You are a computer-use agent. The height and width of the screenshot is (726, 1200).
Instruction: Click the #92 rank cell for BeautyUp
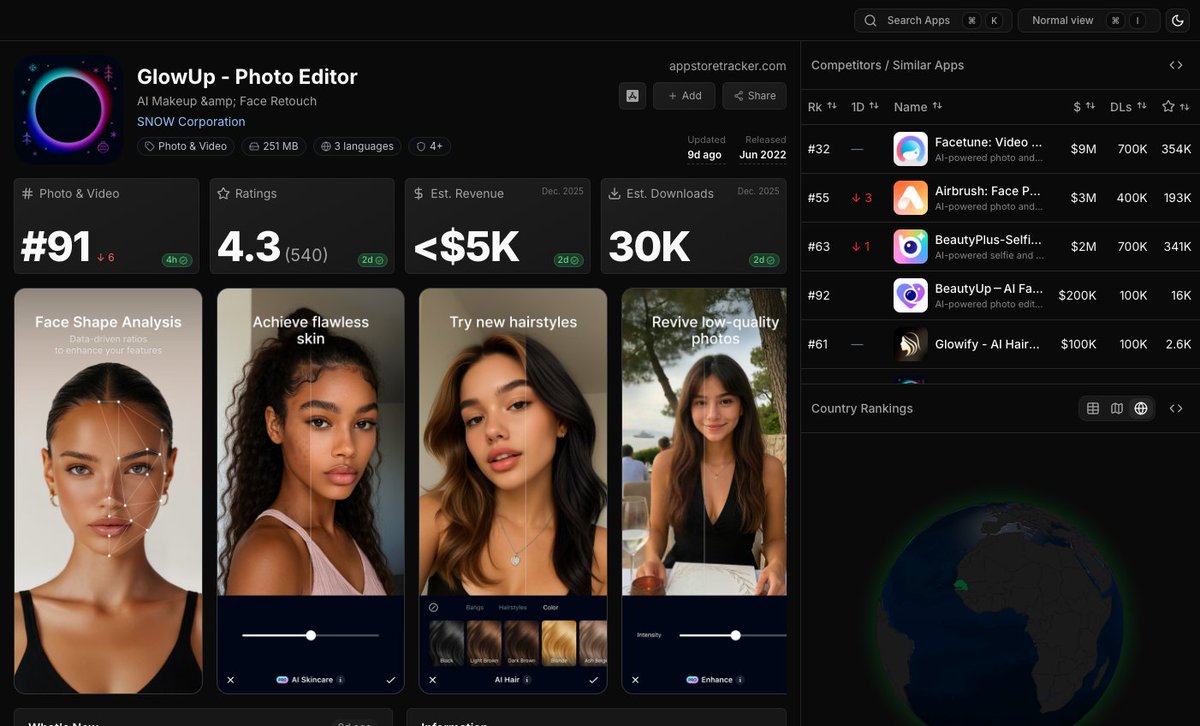pyautogui.click(x=819, y=296)
